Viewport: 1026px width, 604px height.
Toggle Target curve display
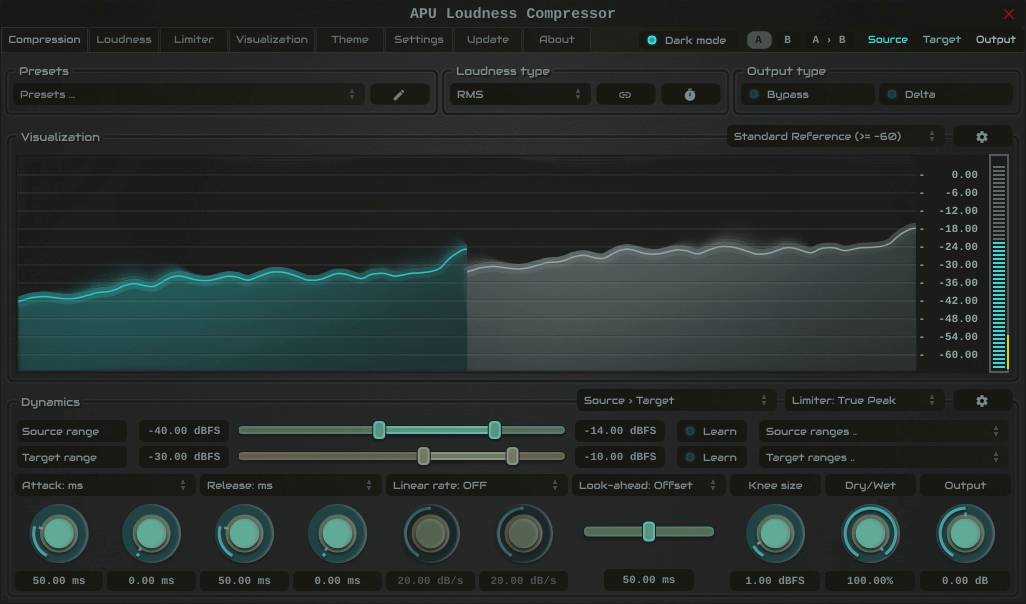click(942, 40)
